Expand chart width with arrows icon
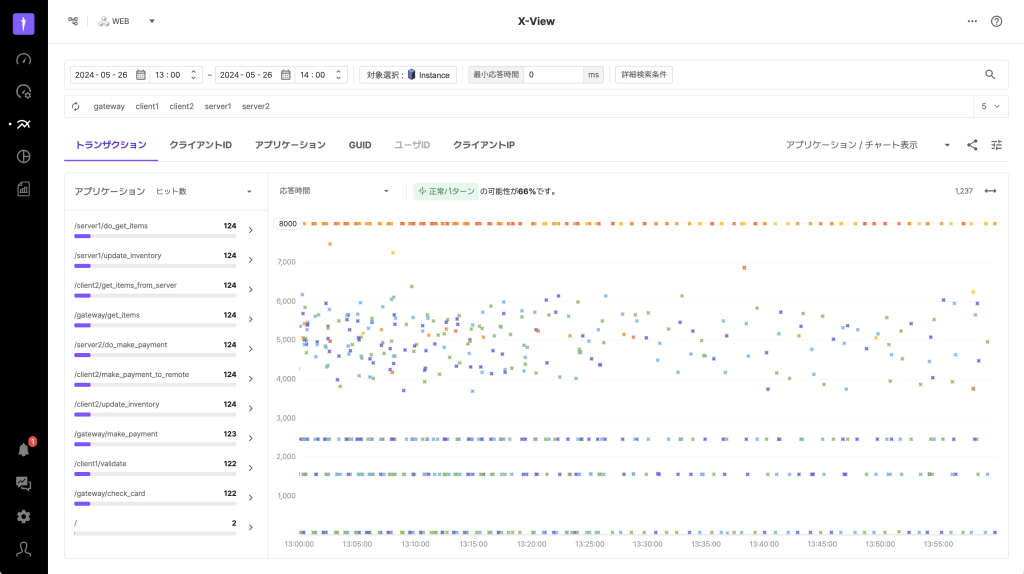Image resolution: width=1024 pixels, height=574 pixels. pyautogui.click(x=990, y=191)
